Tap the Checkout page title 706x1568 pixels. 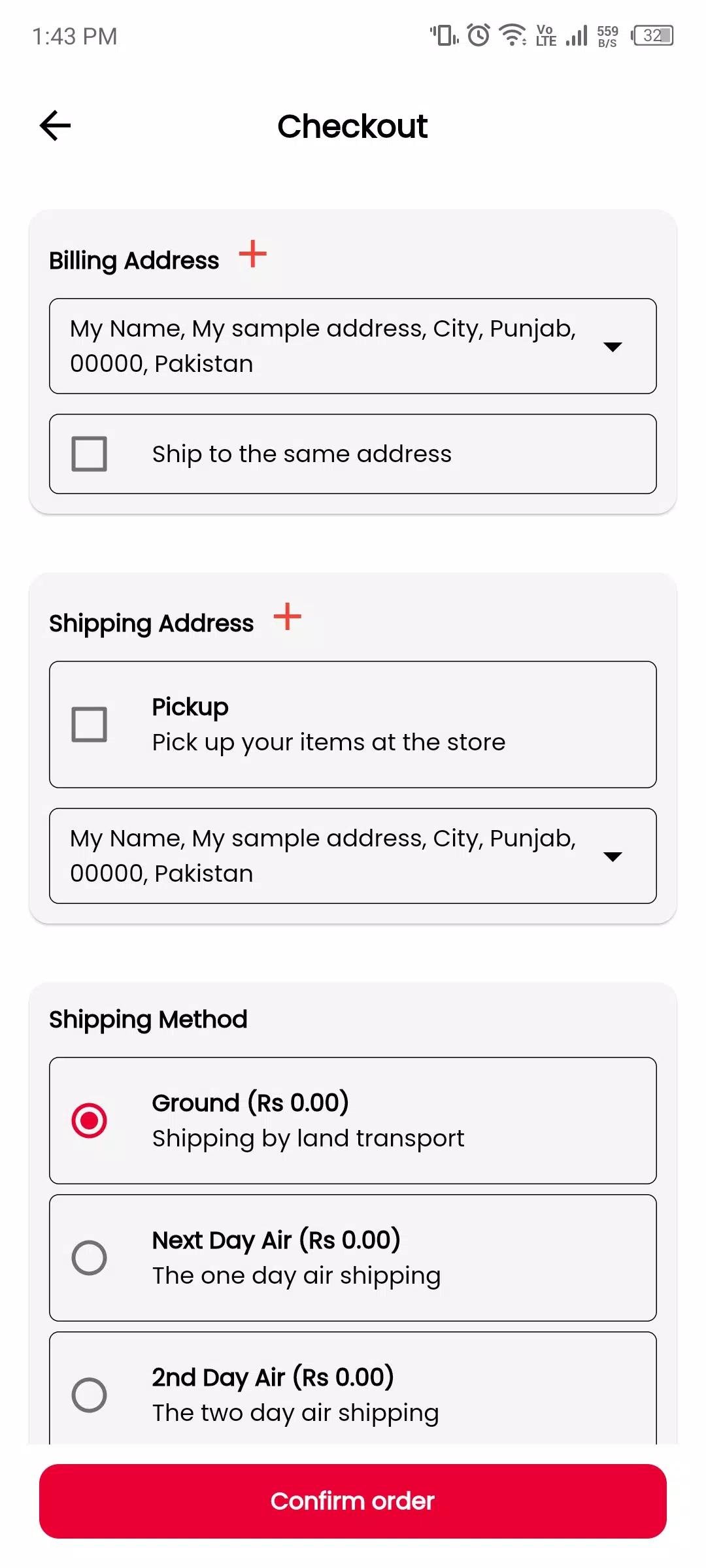352,126
